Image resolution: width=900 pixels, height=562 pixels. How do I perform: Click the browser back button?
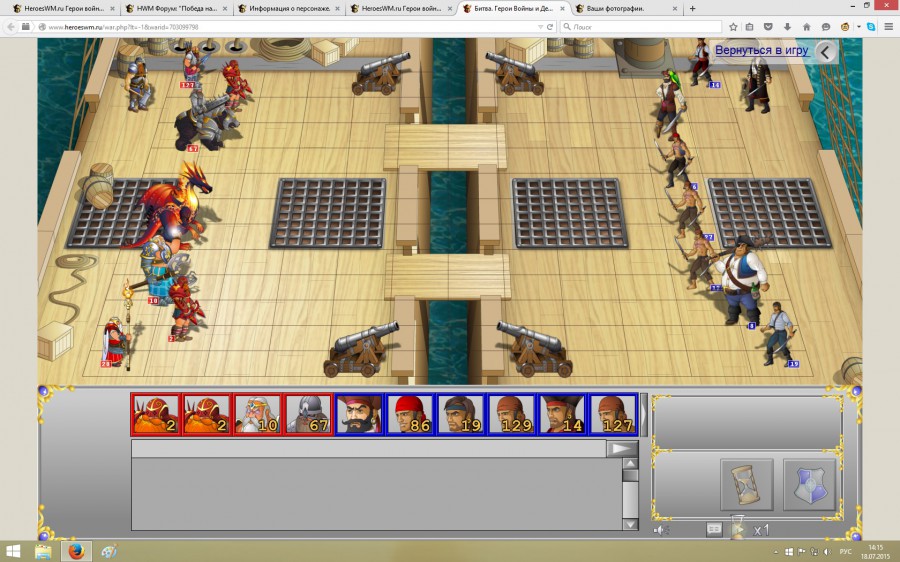pyautogui.click(x=10, y=26)
